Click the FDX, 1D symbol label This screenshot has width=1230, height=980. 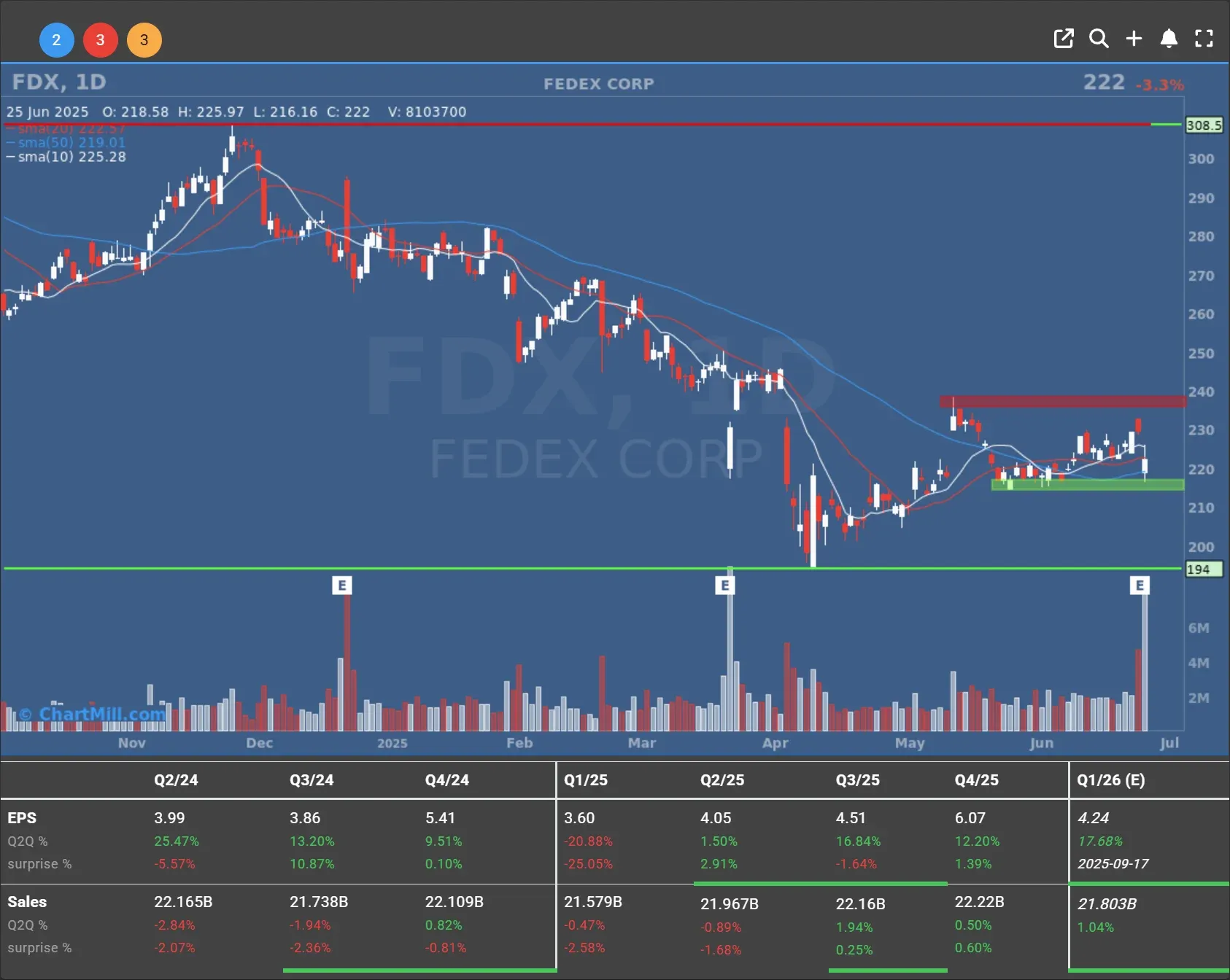coord(59,82)
